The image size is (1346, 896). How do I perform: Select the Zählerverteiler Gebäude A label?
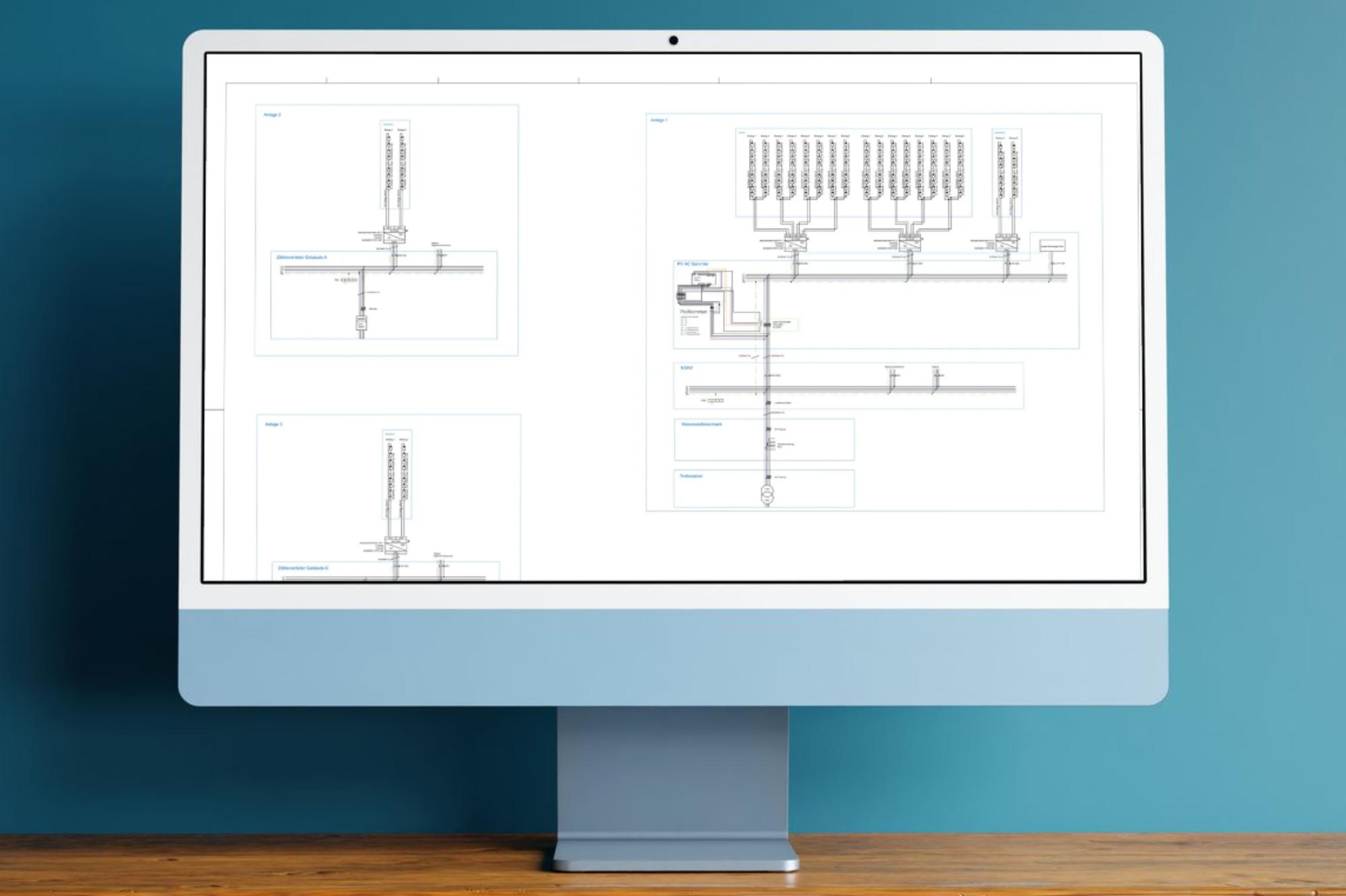click(x=302, y=258)
